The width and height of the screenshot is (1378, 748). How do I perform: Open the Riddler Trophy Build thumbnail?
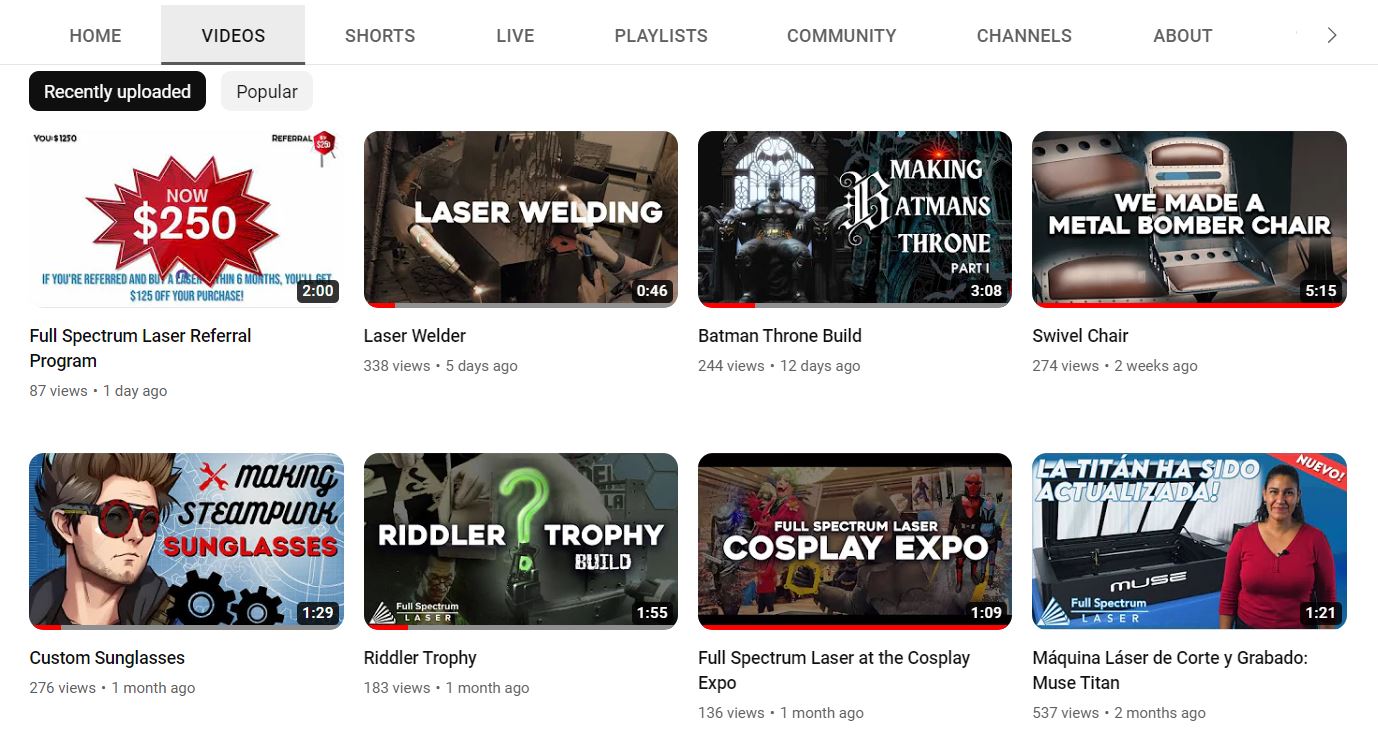click(x=520, y=540)
